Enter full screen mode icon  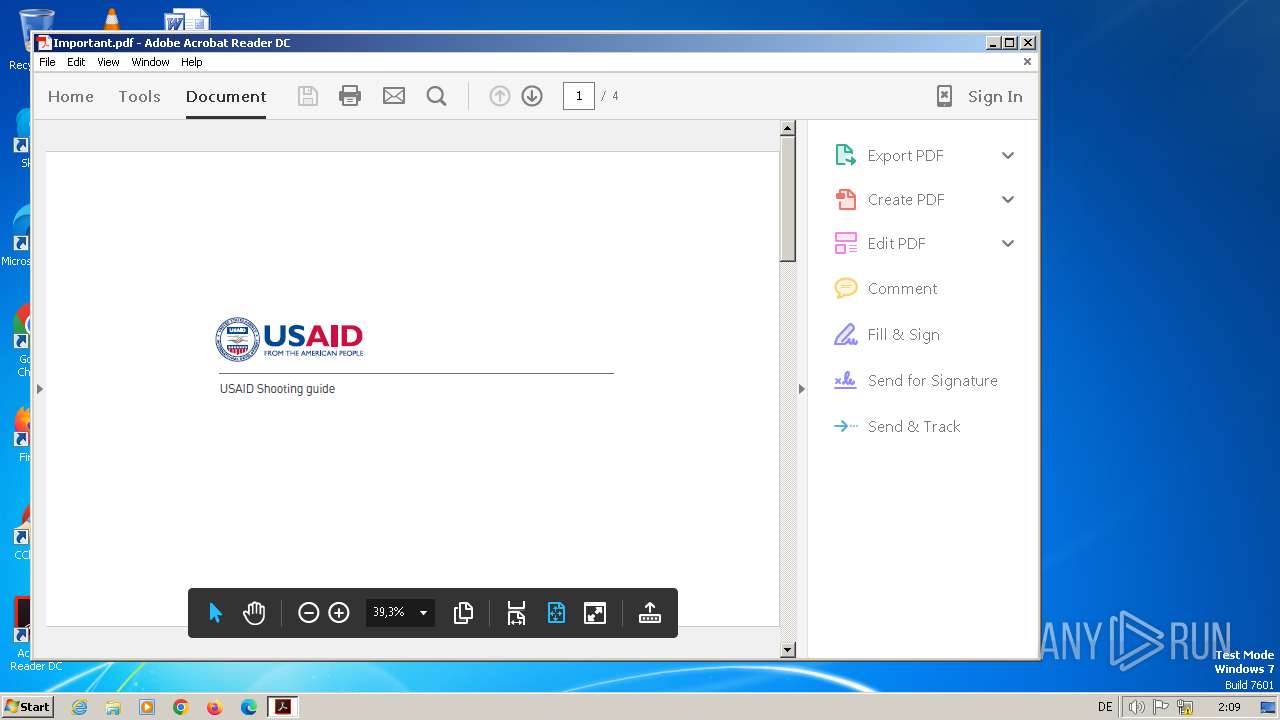595,613
